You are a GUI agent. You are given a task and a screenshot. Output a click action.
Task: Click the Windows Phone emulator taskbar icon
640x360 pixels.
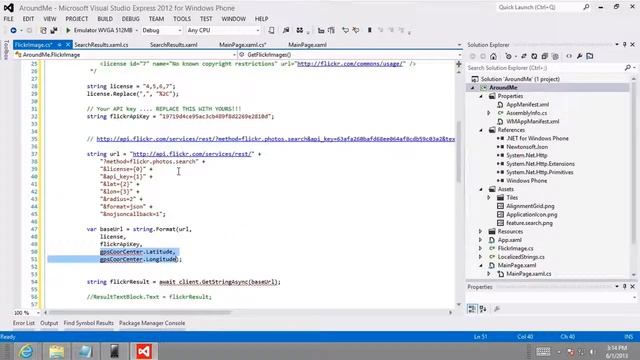114,351
